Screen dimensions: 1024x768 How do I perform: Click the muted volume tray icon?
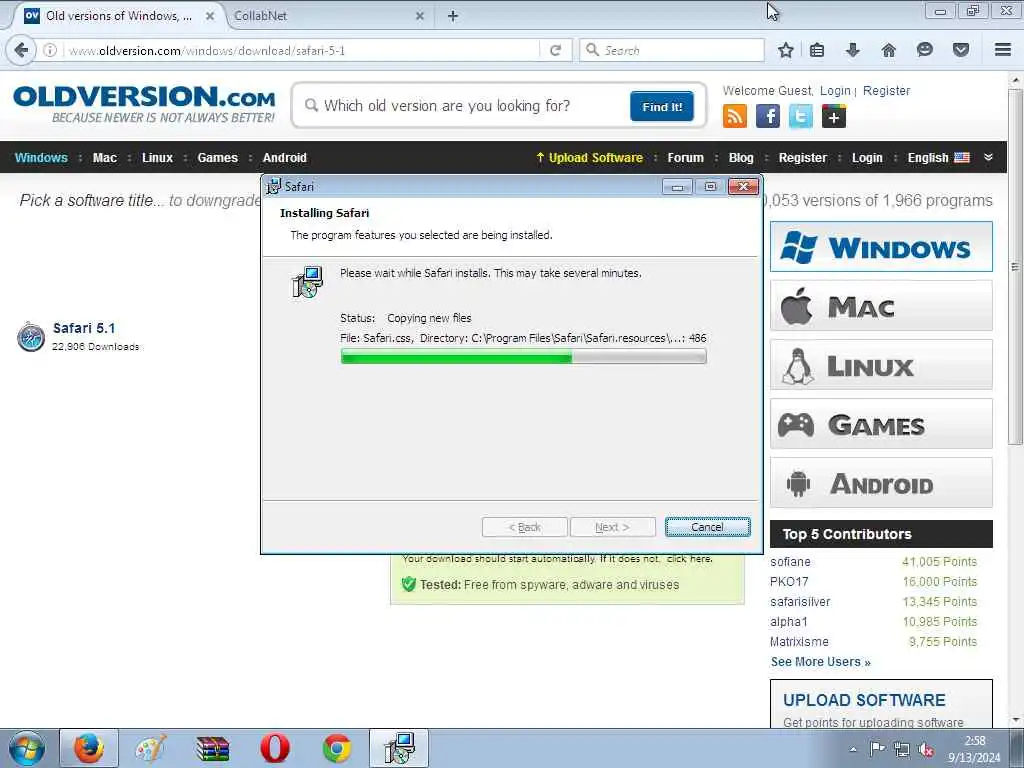pos(926,749)
